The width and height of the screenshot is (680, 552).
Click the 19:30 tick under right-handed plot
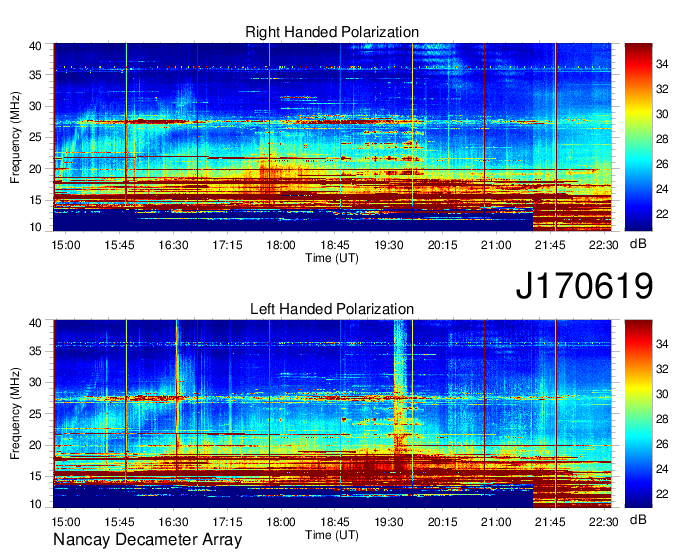coord(389,245)
